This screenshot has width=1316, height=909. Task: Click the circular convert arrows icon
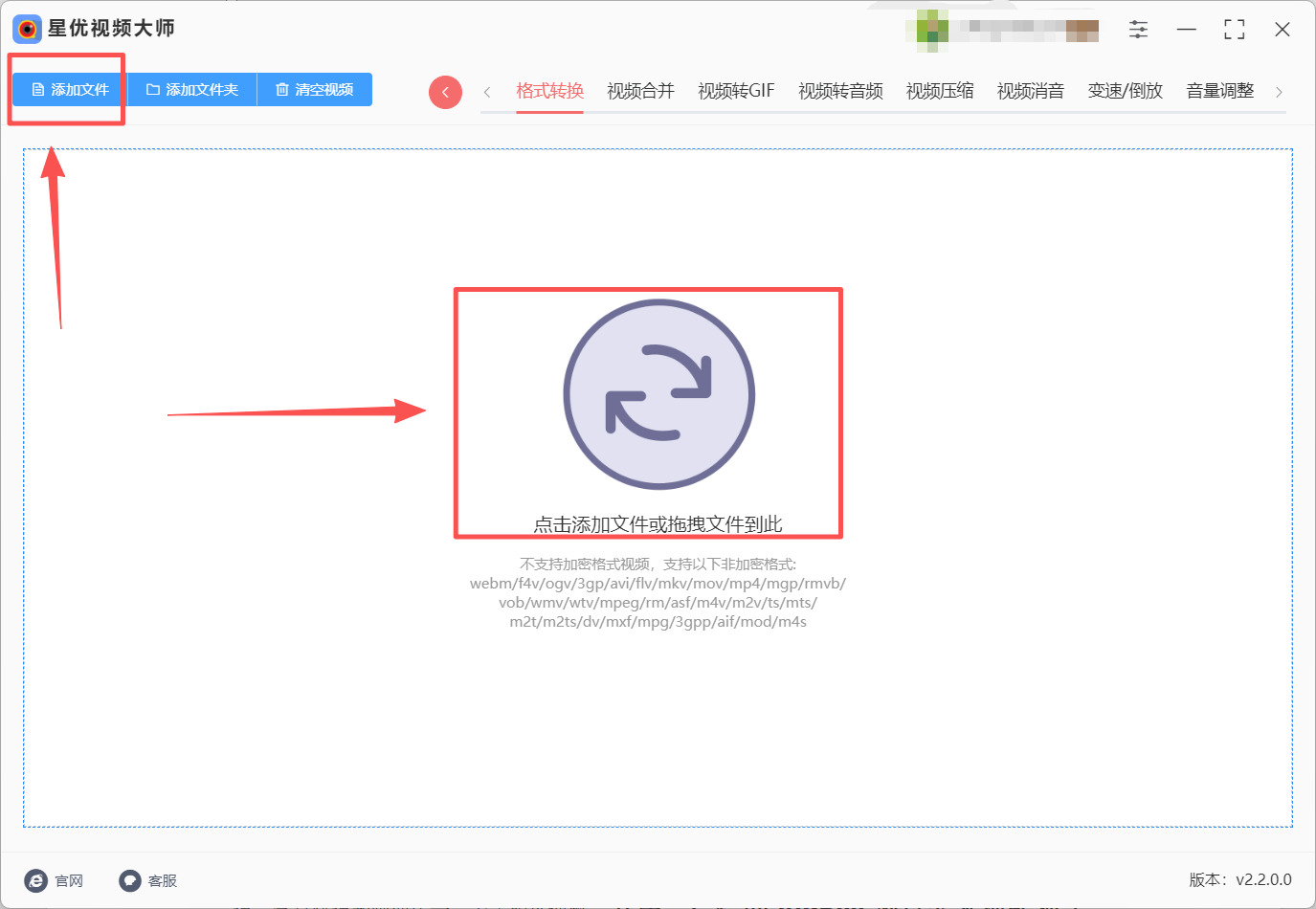(x=659, y=394)
